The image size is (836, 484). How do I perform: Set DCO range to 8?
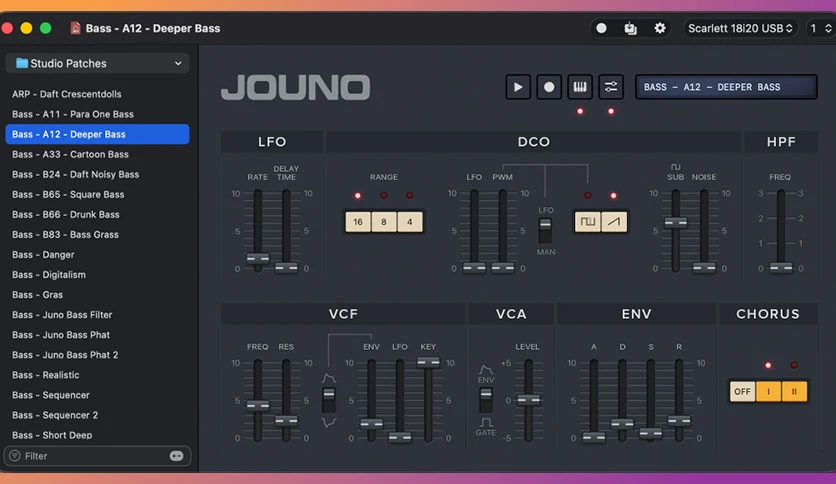tap(383, 222)
